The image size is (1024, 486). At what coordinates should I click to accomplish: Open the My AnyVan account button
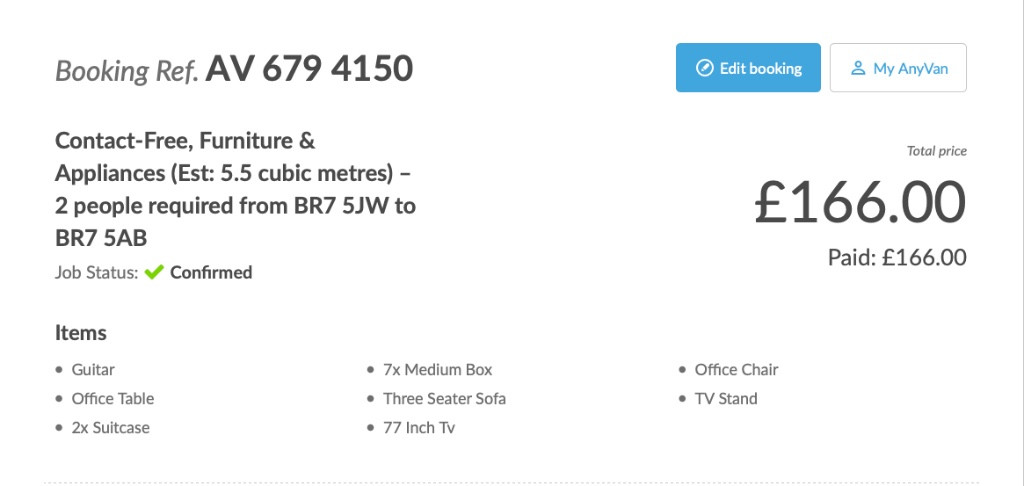897,68
